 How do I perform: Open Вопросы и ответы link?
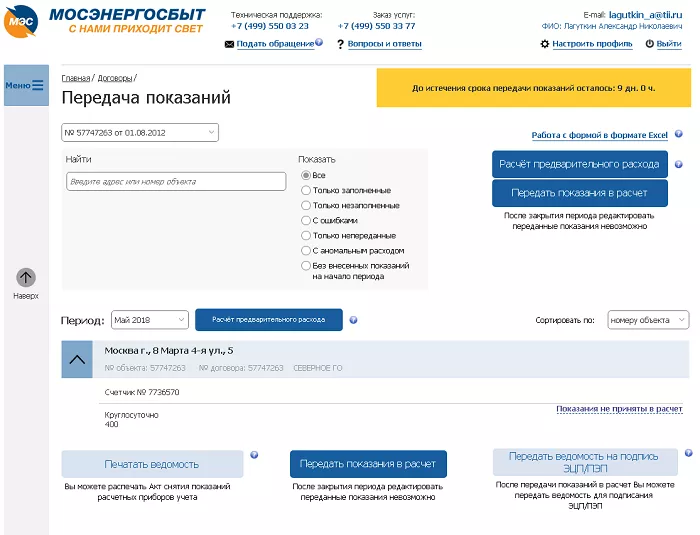[384, 44]
